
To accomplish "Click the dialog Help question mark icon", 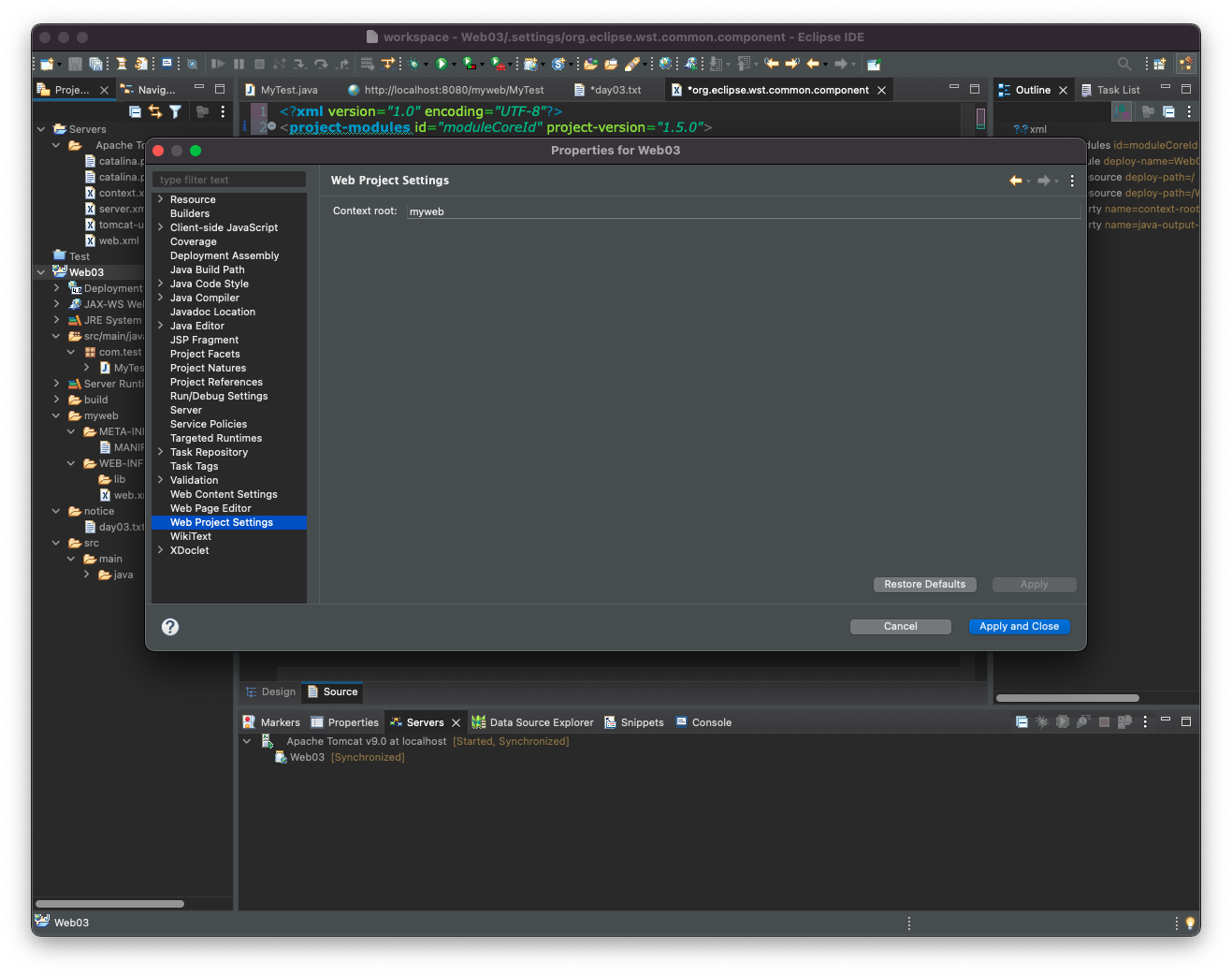I will pyautogui.click(x=170, y=627).
